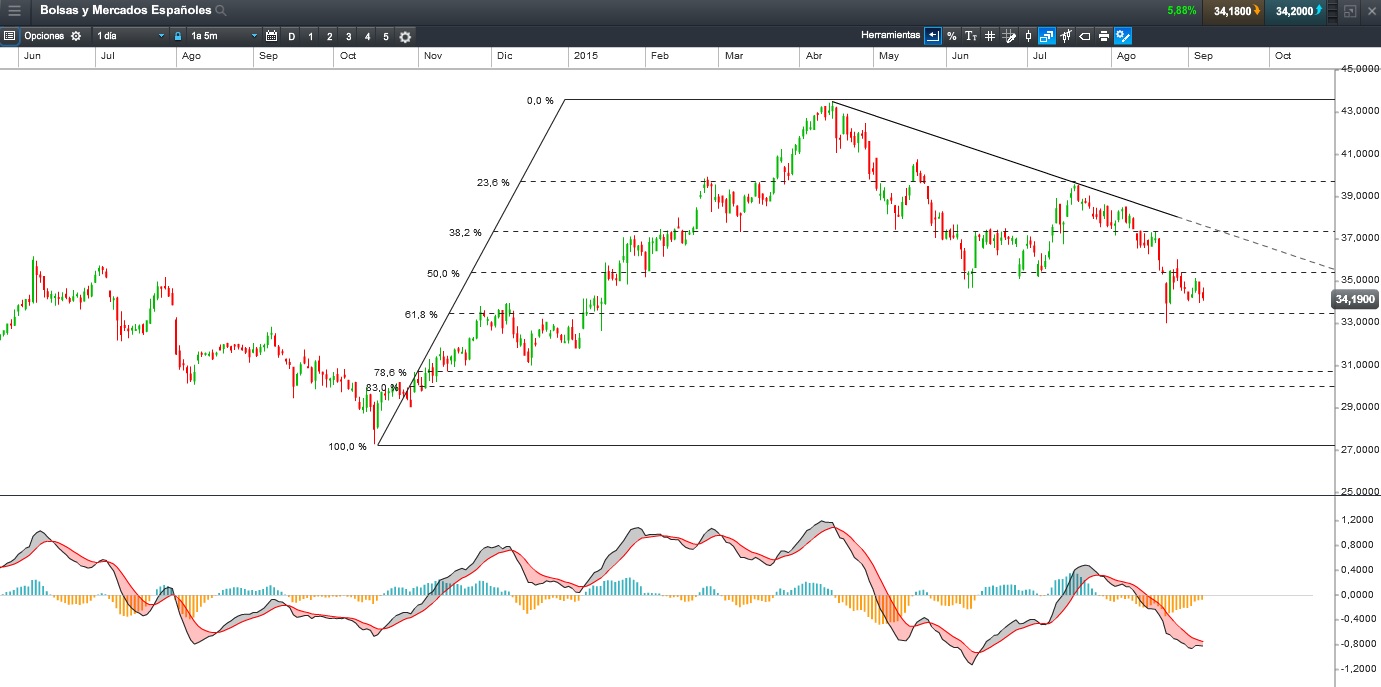The image size is (1381, 687).
Task: Click the bid price 34,1800
Action: pos(1232,11)
